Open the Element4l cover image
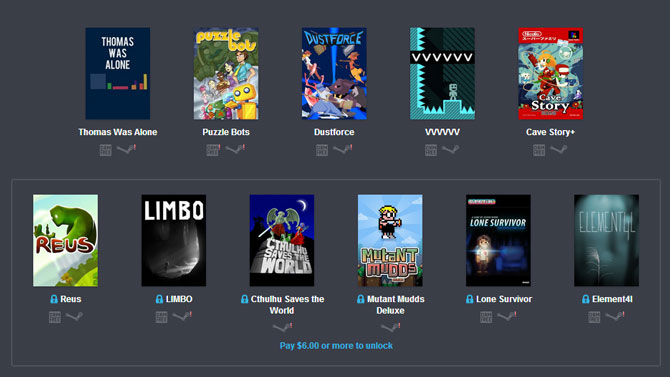This screenshot has height=377, width=670. [x=606, y=240]
